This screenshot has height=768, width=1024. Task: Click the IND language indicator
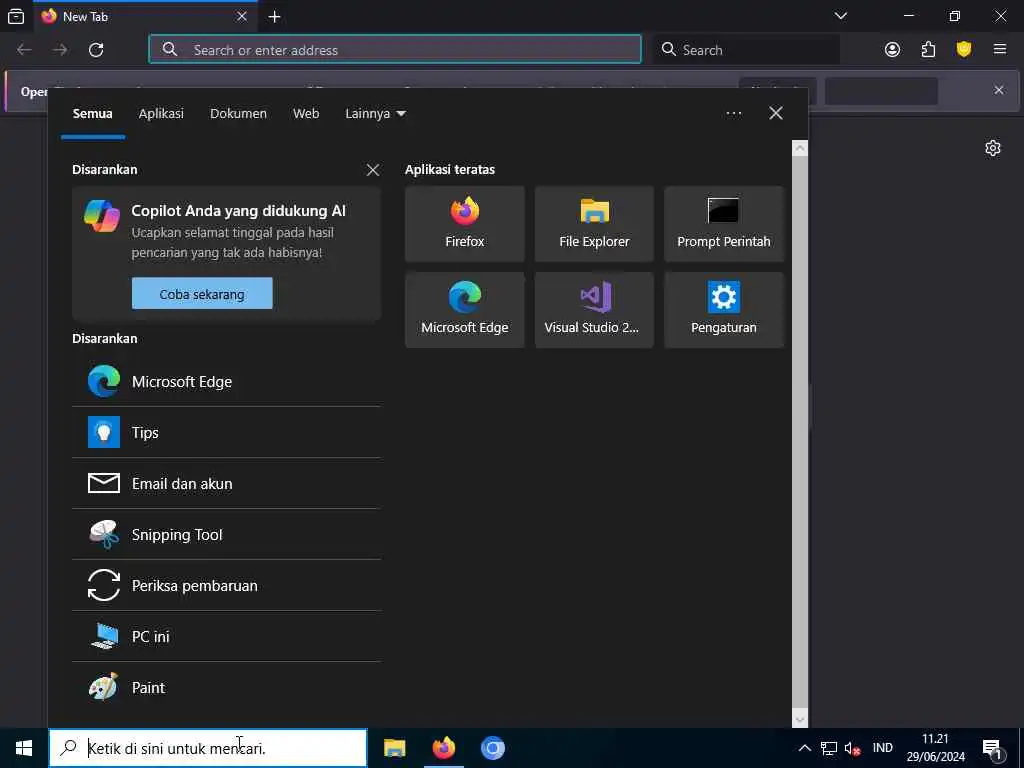[882, 748]
